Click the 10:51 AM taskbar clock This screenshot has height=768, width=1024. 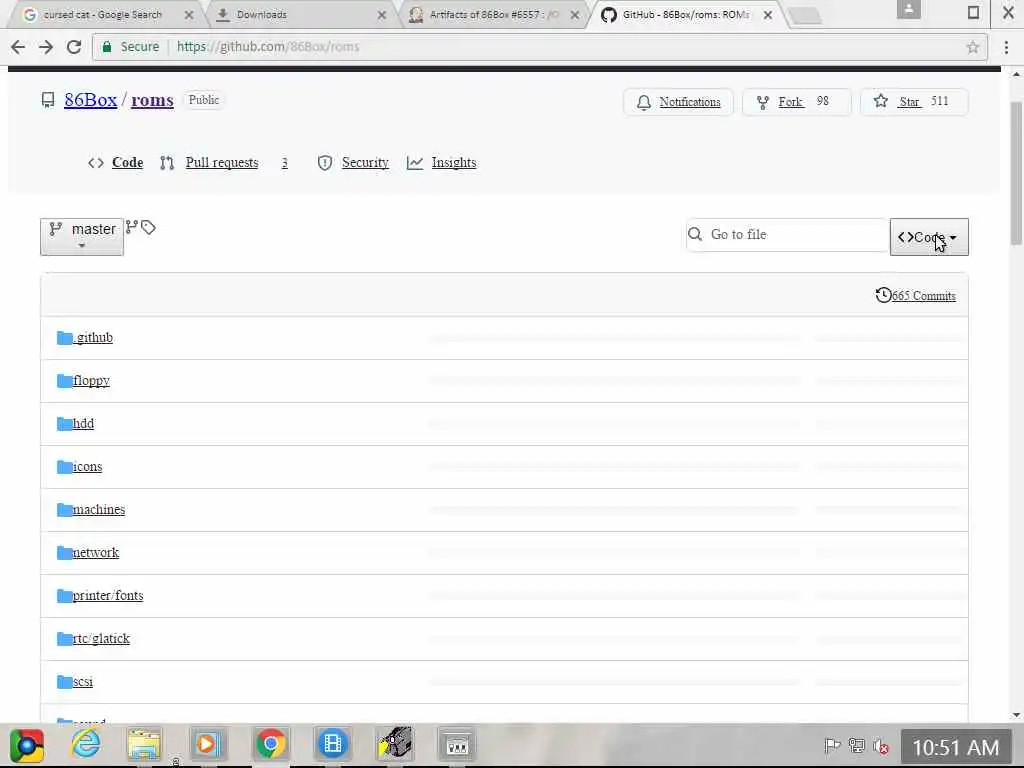pyautogui.click(x=955, y=747)
